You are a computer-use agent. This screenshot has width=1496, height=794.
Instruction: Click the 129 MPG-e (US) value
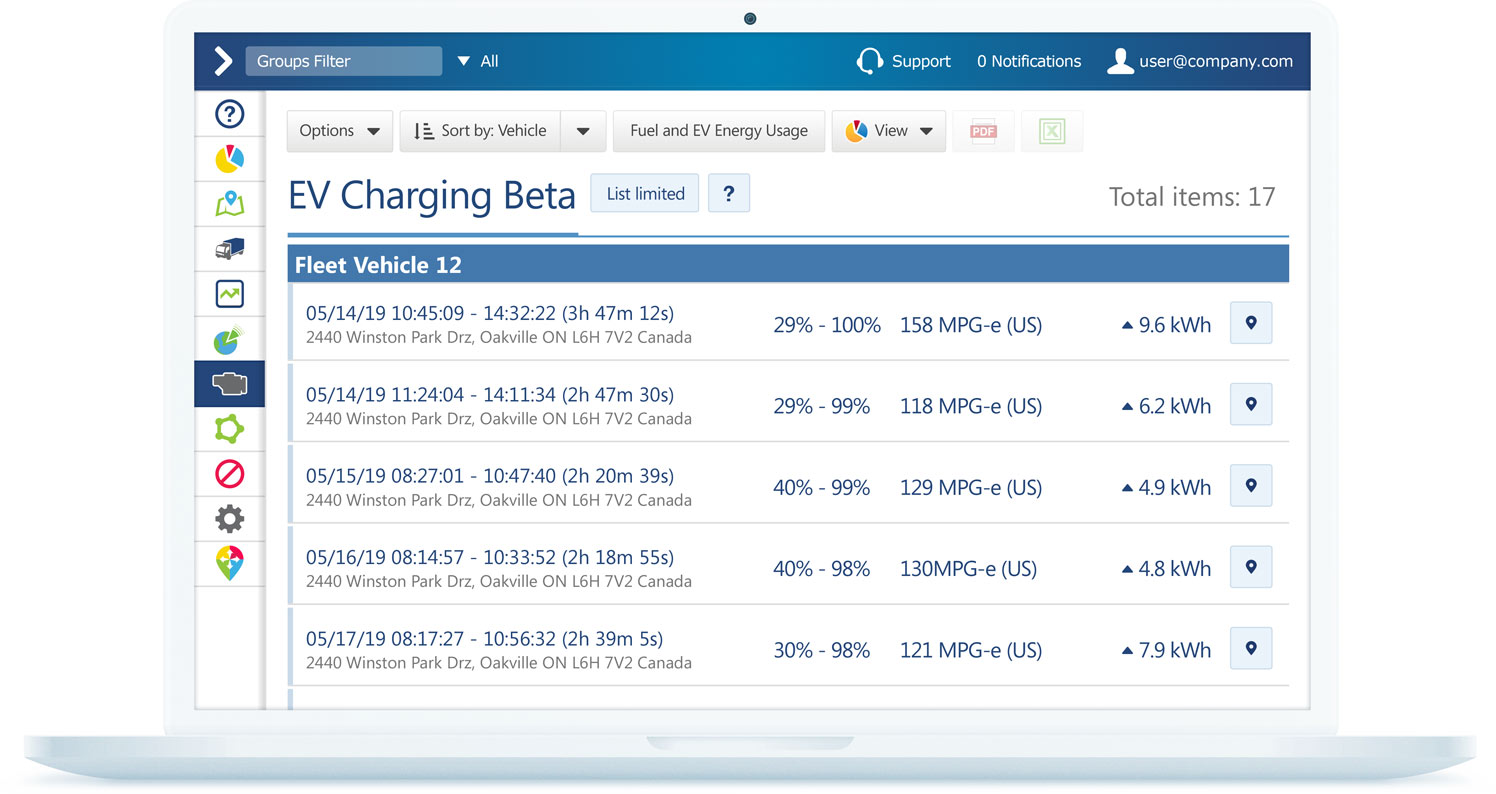[x=971, y=488]
